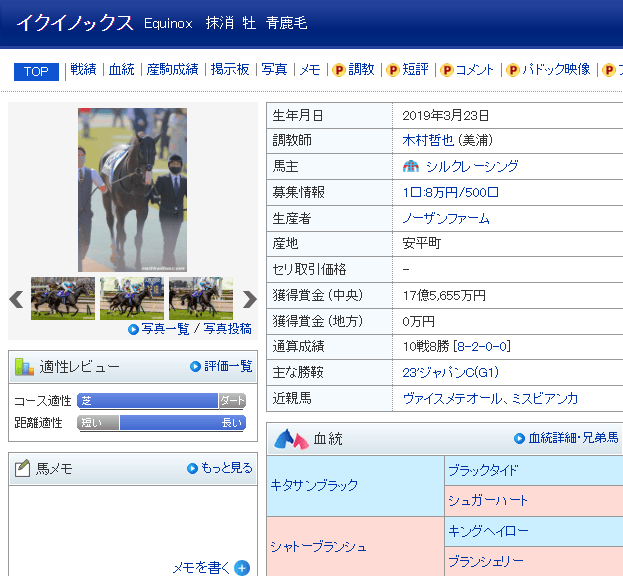The image size is (623, 576).
Task: Click the birth date 2019年3月23日
Action: click(445, 115)
